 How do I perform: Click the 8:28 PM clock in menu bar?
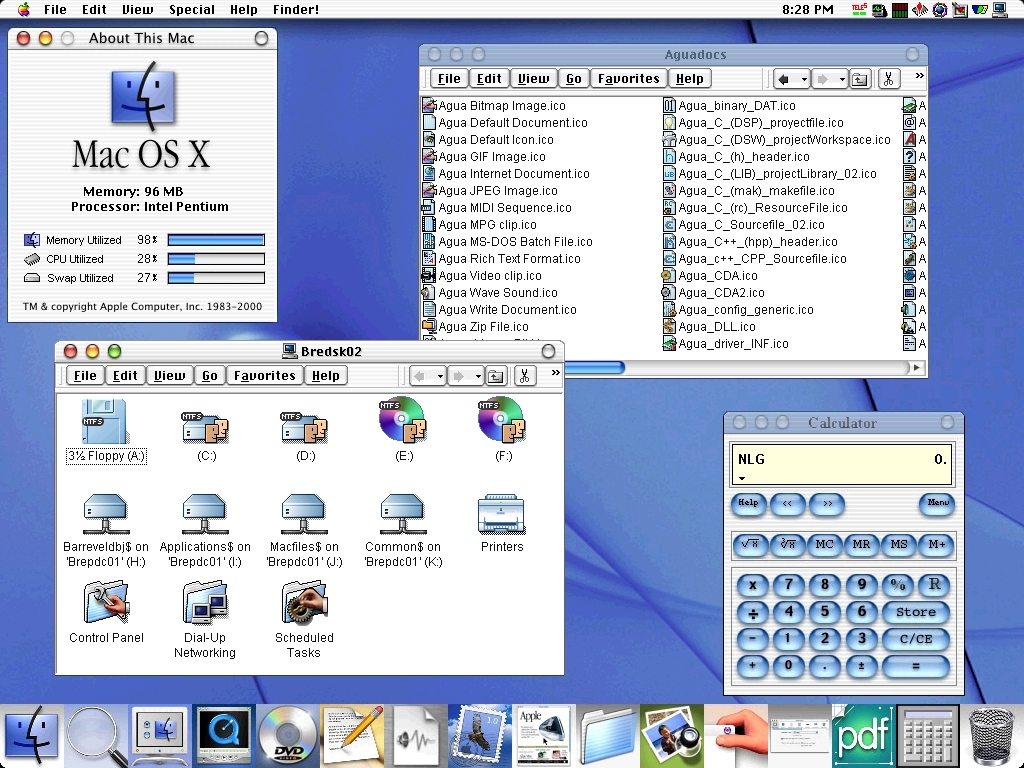pos(807,9)
